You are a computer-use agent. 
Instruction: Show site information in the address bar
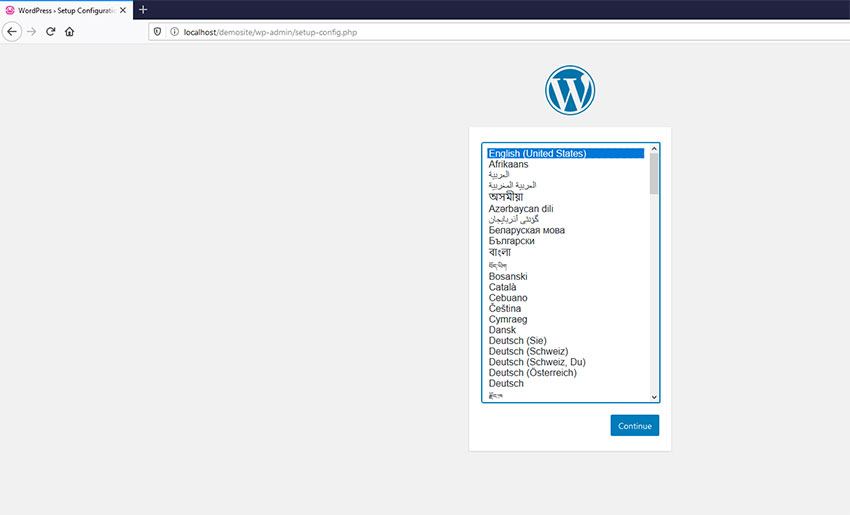pyautogui.click(x=174, y=31)
